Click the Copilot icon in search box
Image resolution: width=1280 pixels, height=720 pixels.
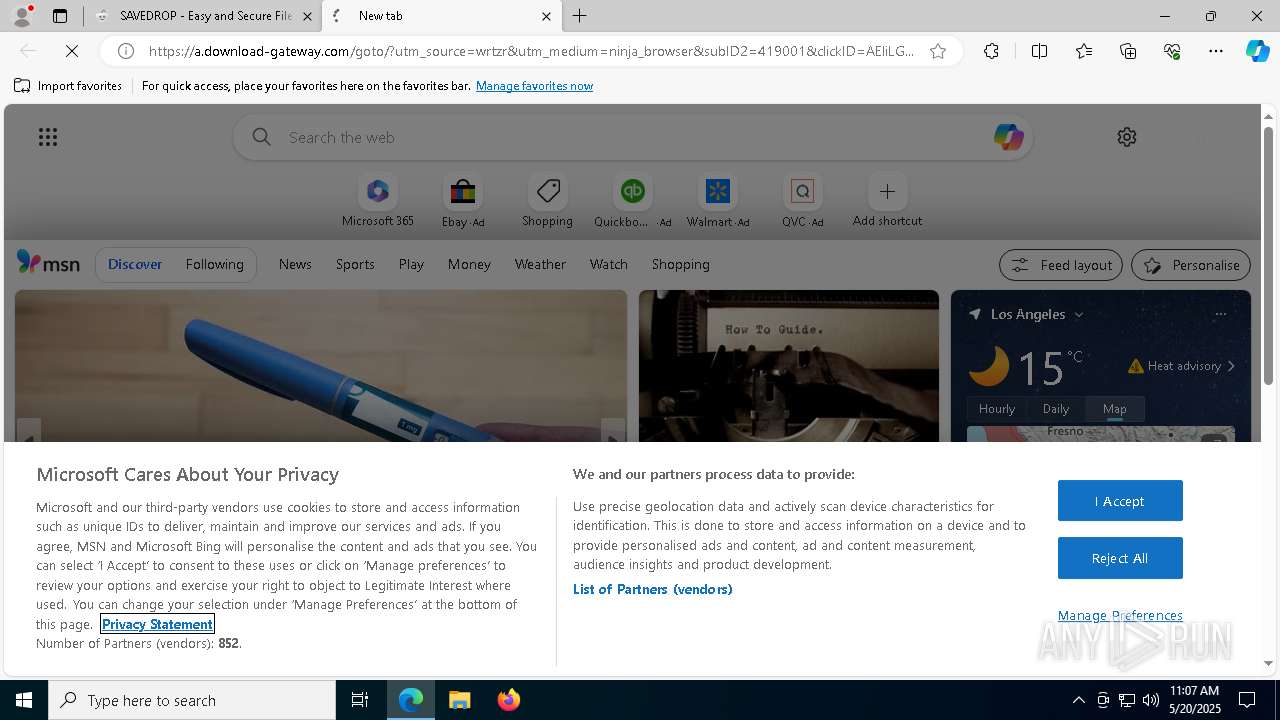point(1008,137)
